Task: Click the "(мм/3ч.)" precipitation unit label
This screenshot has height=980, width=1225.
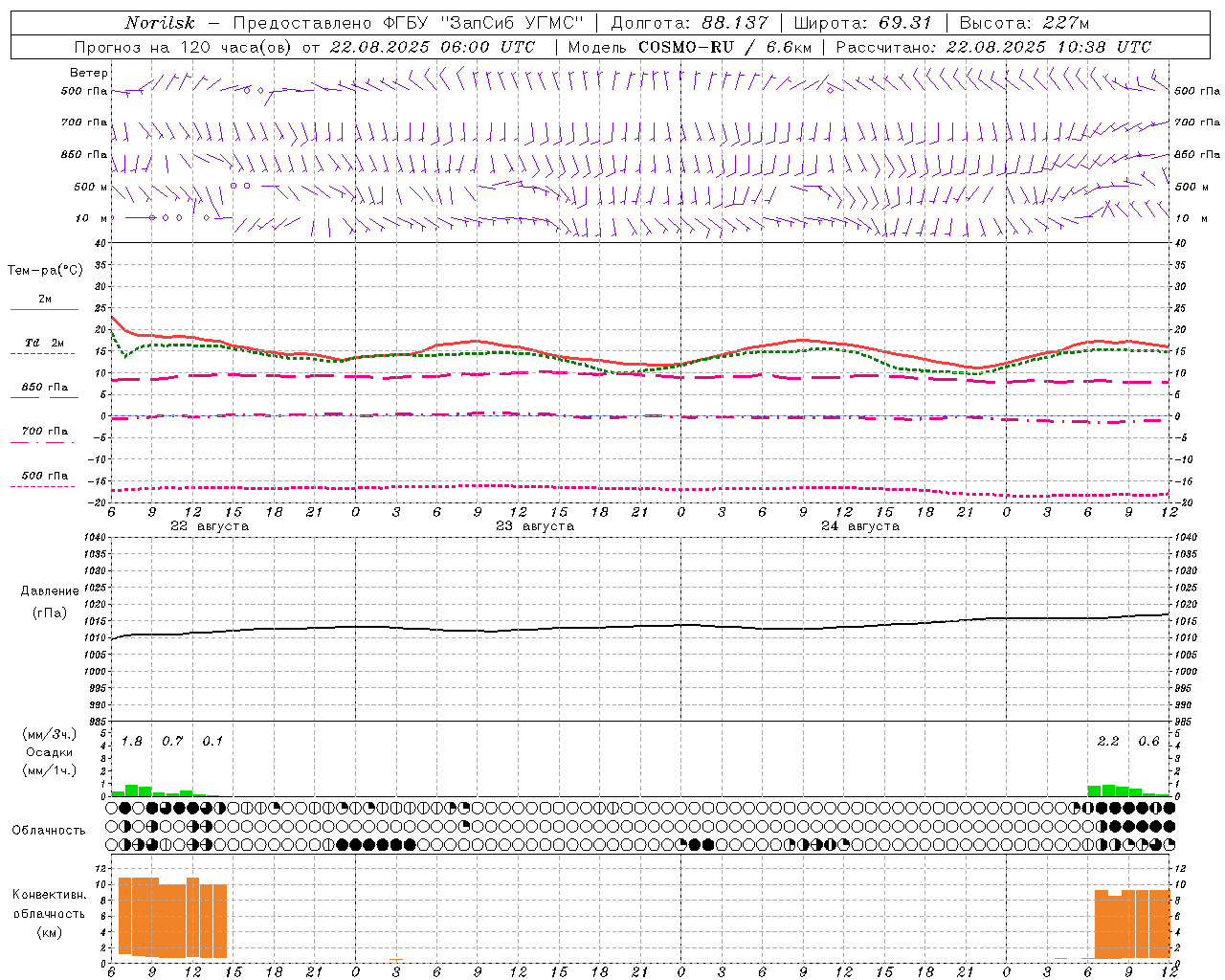Action: pyautogui.click(x=50, y=735)
